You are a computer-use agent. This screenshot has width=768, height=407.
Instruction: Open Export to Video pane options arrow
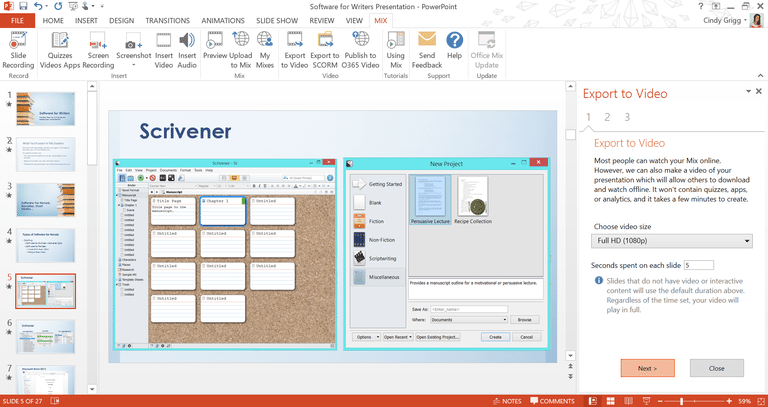[x=748, y=92]
